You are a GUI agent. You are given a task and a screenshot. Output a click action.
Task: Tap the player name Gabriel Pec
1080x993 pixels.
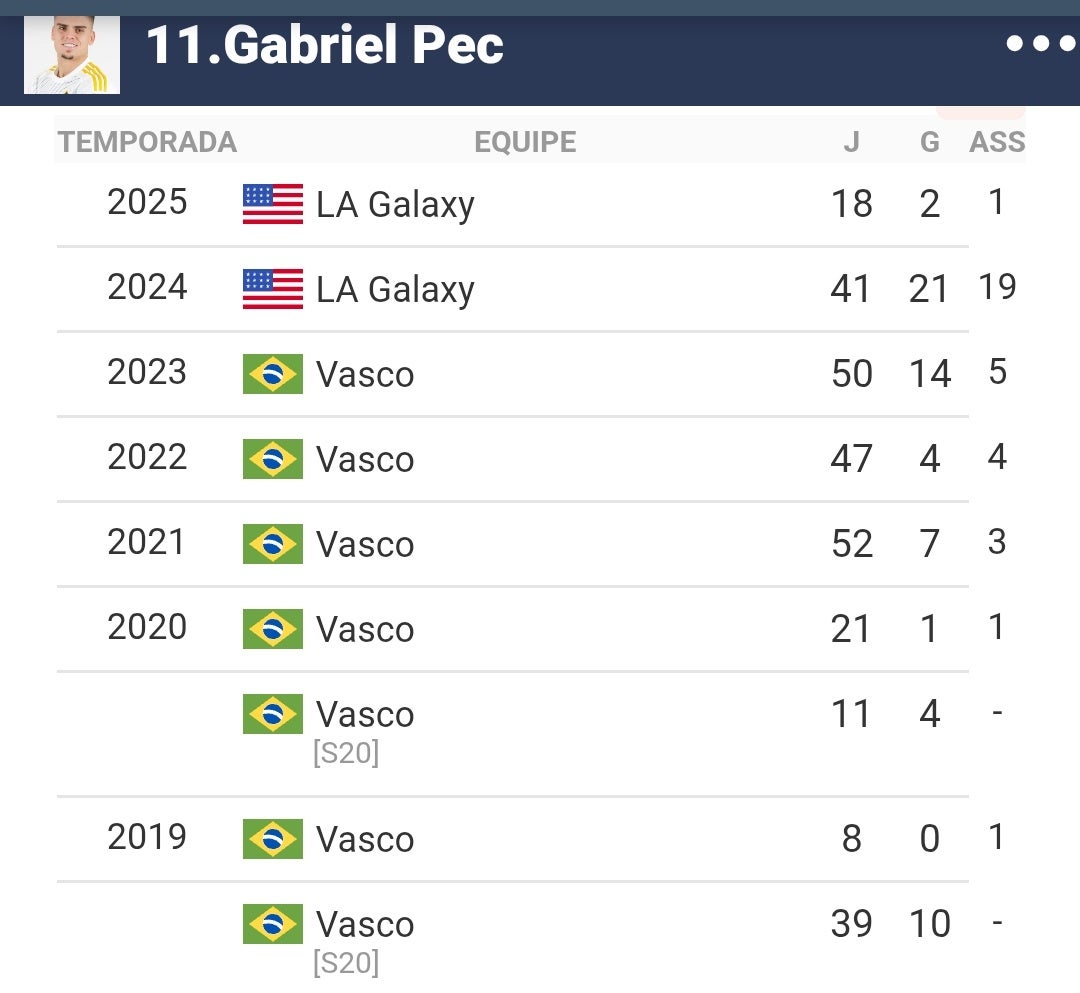tap(325, 45)
